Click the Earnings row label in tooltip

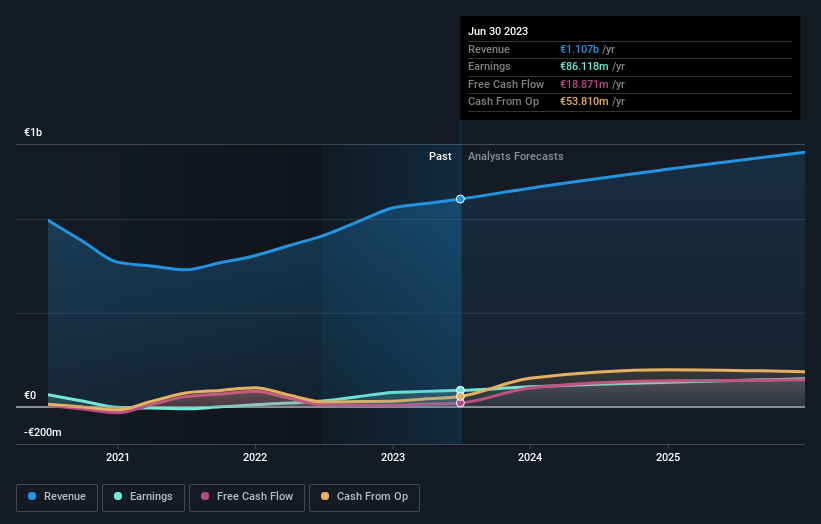pos(489,66)
